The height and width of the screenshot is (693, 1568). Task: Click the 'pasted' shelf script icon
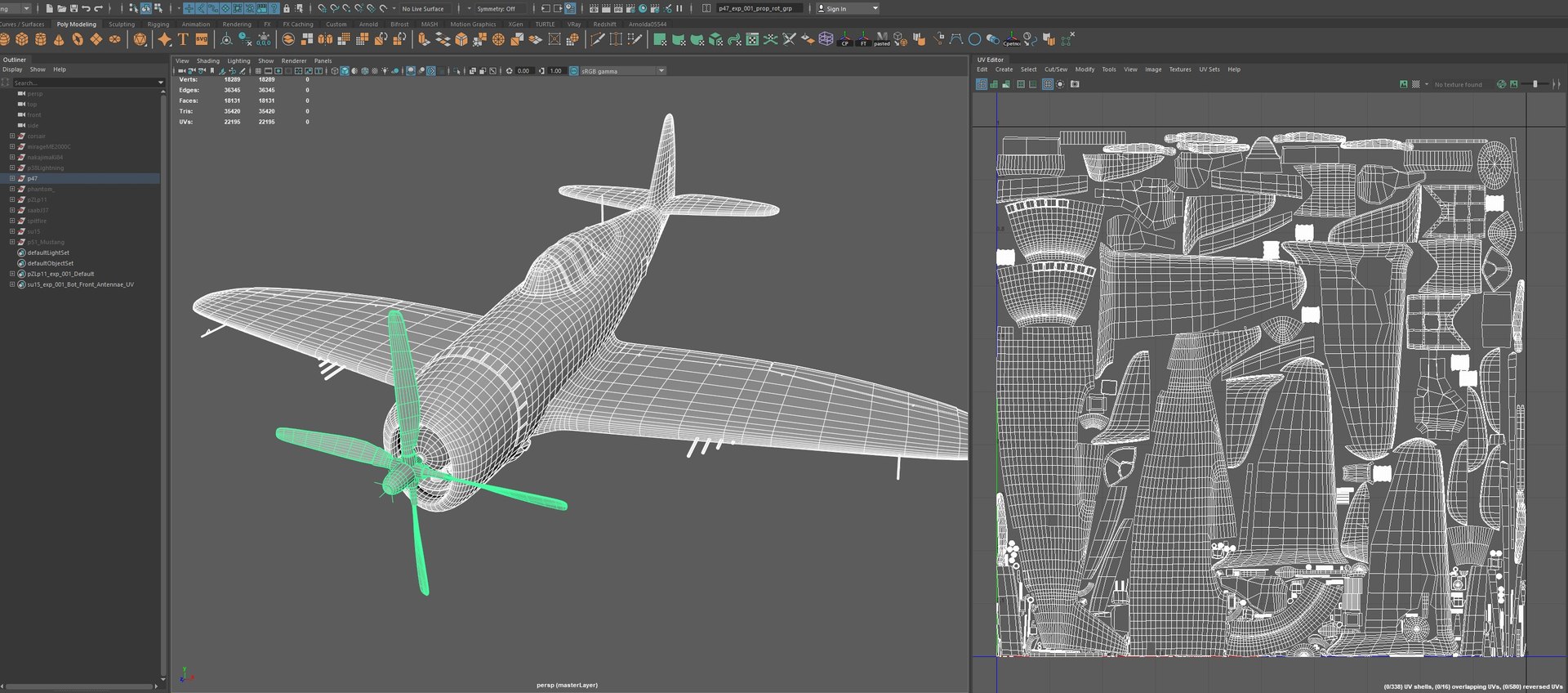pos(882,39)
